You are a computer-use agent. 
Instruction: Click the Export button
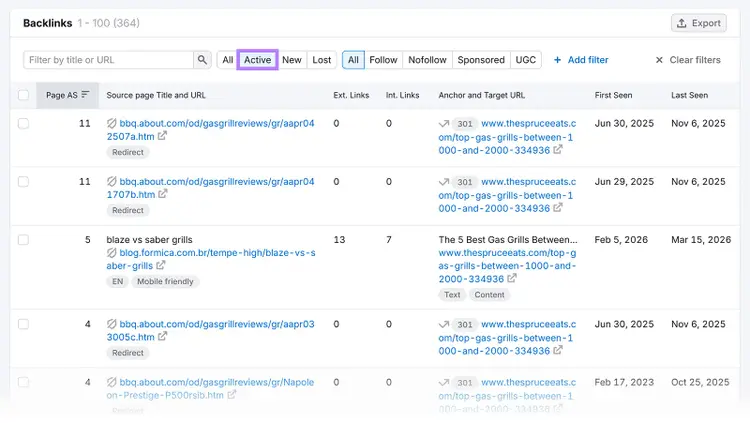[699, 23]
